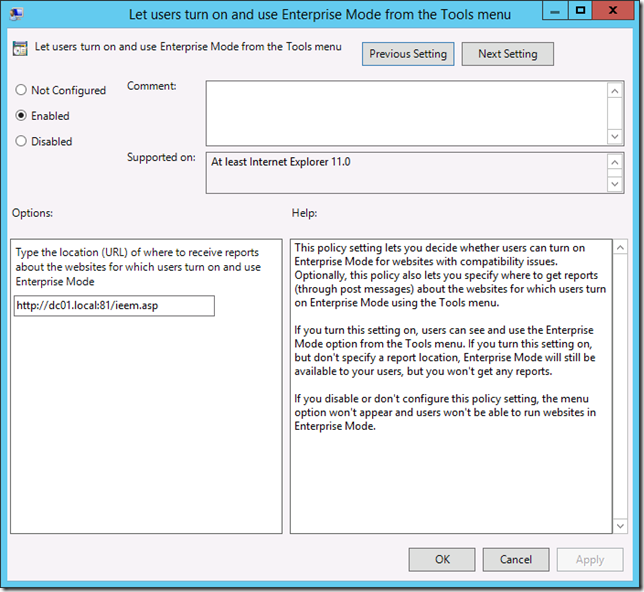Select the Disabled radio button
Screen dimensions: 644x592
tap(21, 142)
